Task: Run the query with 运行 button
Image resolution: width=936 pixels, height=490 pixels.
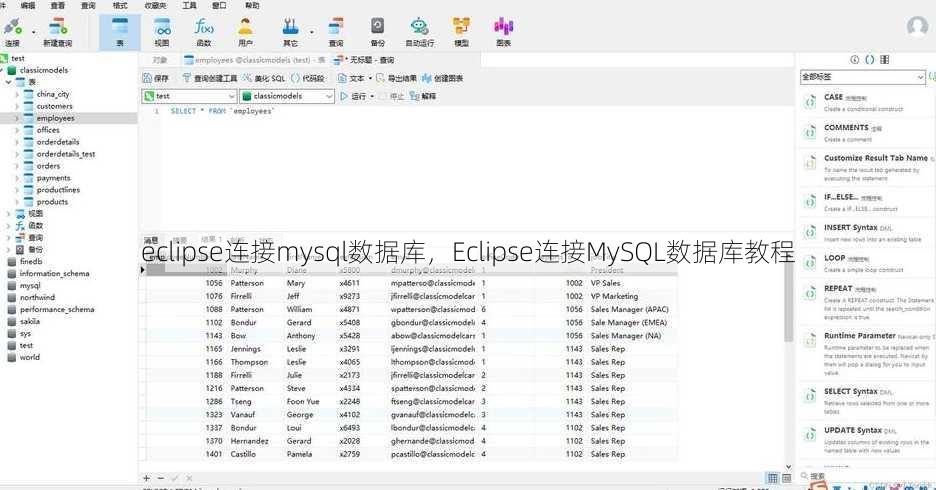Action: (x=353, y=96)
